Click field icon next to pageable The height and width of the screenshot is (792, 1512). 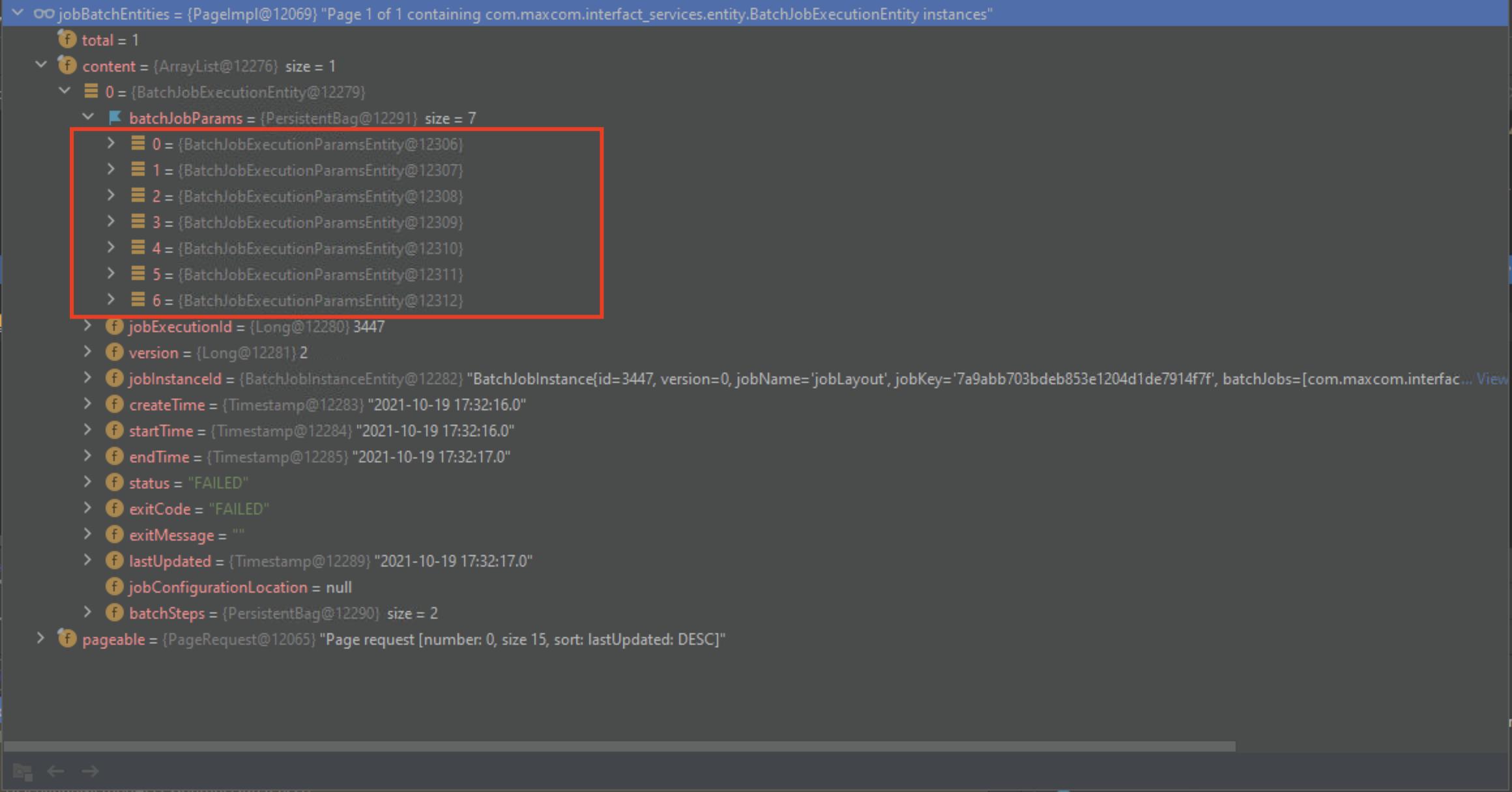(x=67, y=638)
